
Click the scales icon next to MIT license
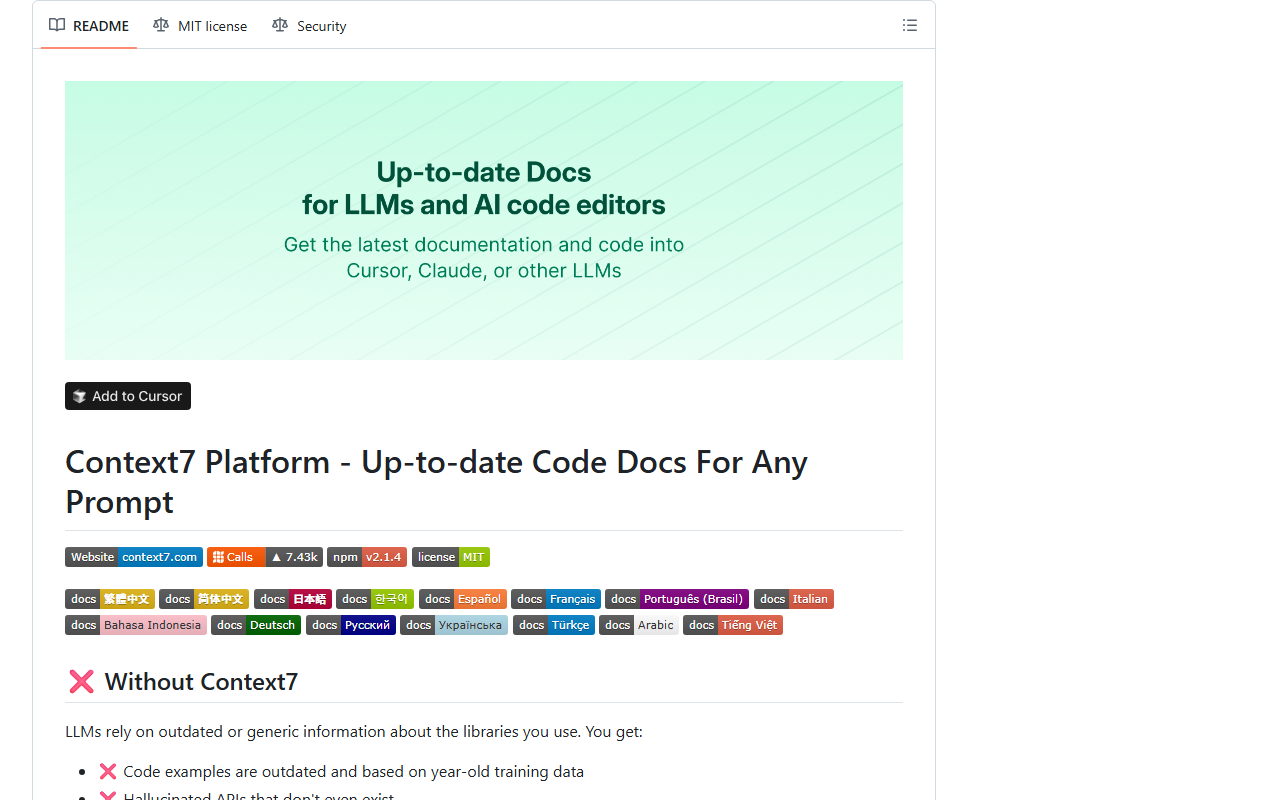point(161,25)
